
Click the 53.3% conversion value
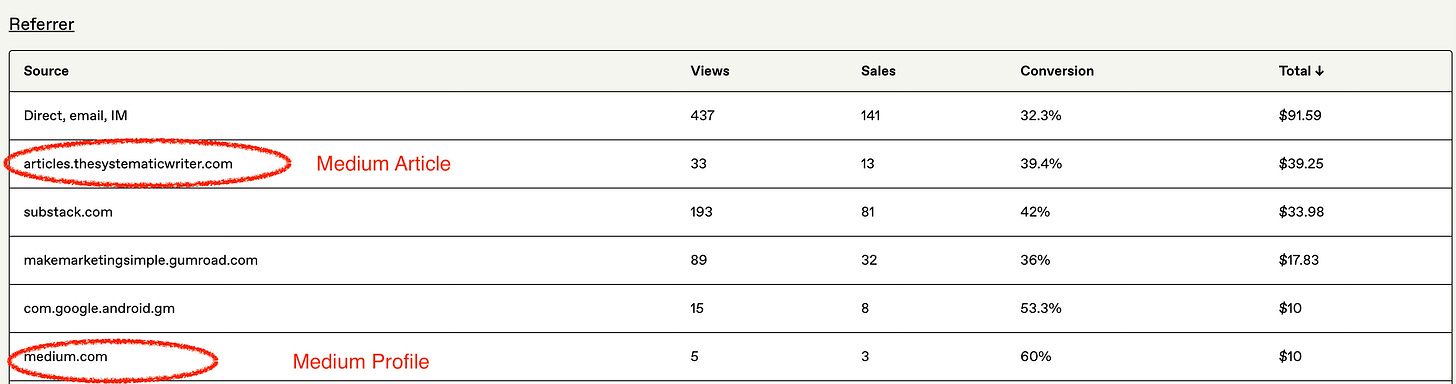(x=1041, y=308)
